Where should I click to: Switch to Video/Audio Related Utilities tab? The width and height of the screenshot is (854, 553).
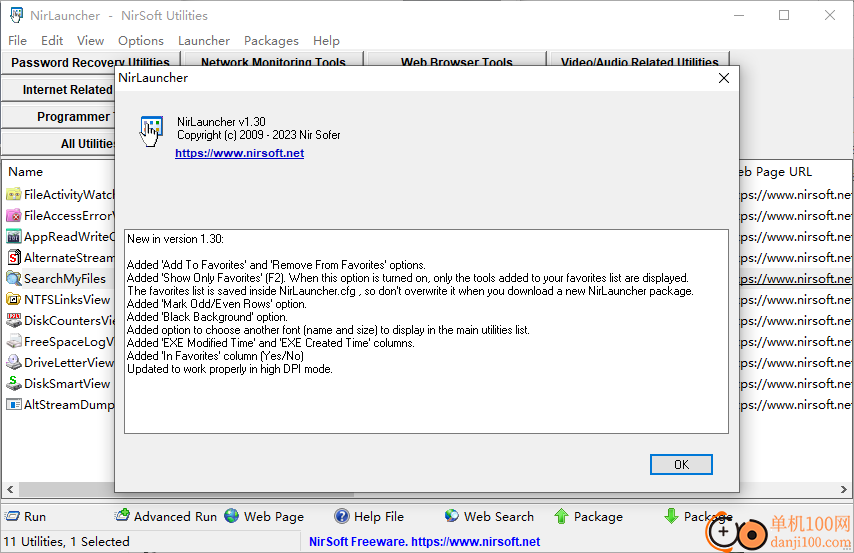[639, 61]
